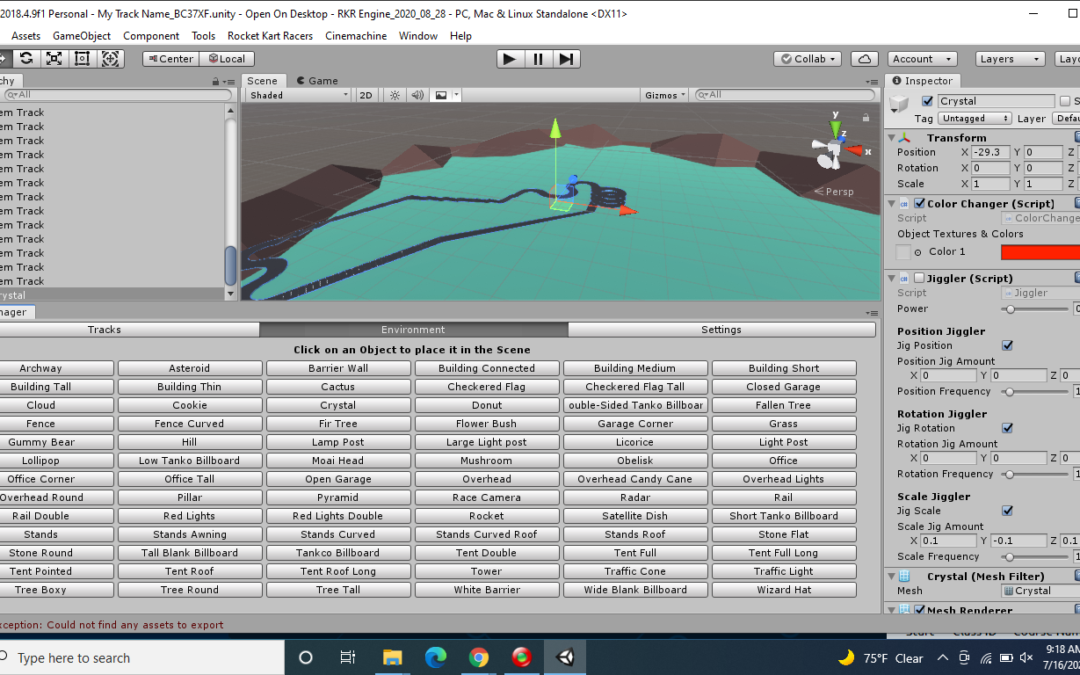Open the Collab dropdown
Screen dimensions: 1080x675
[x=807, y=59]
